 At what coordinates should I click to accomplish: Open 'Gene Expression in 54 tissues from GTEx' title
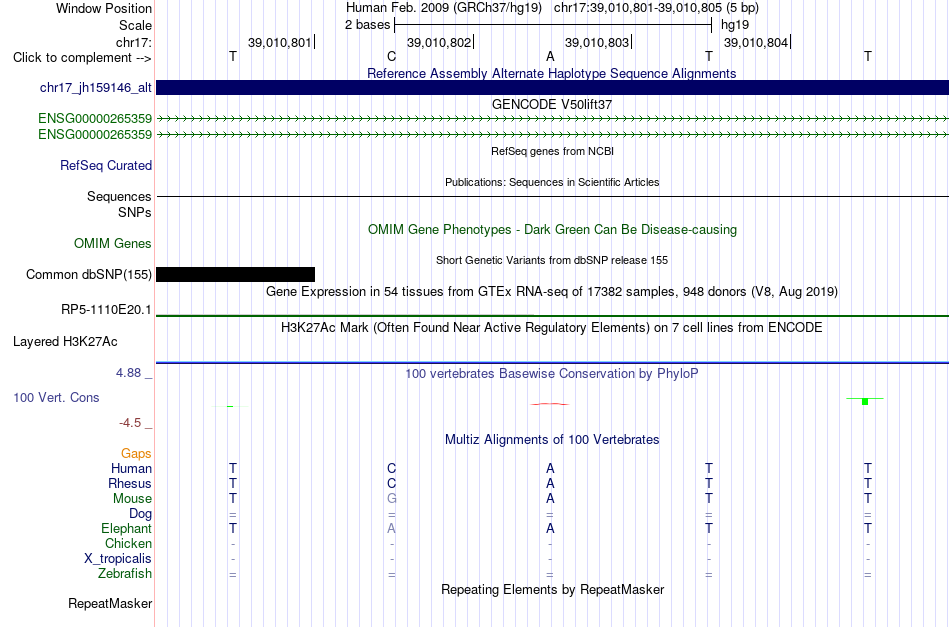552,291
